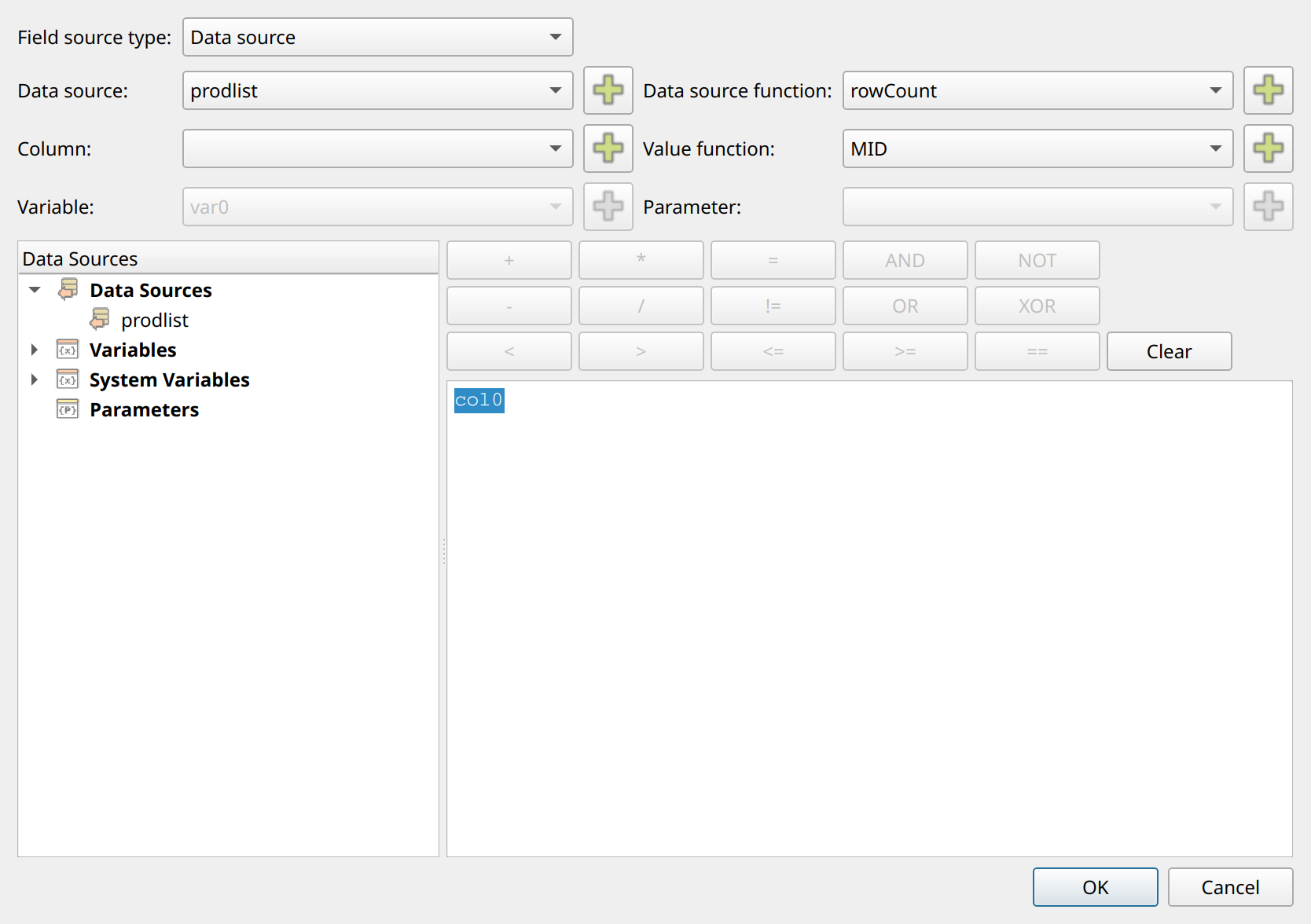
Task: Click the selected col0 text in the expression editor
Action: (479, 400)
